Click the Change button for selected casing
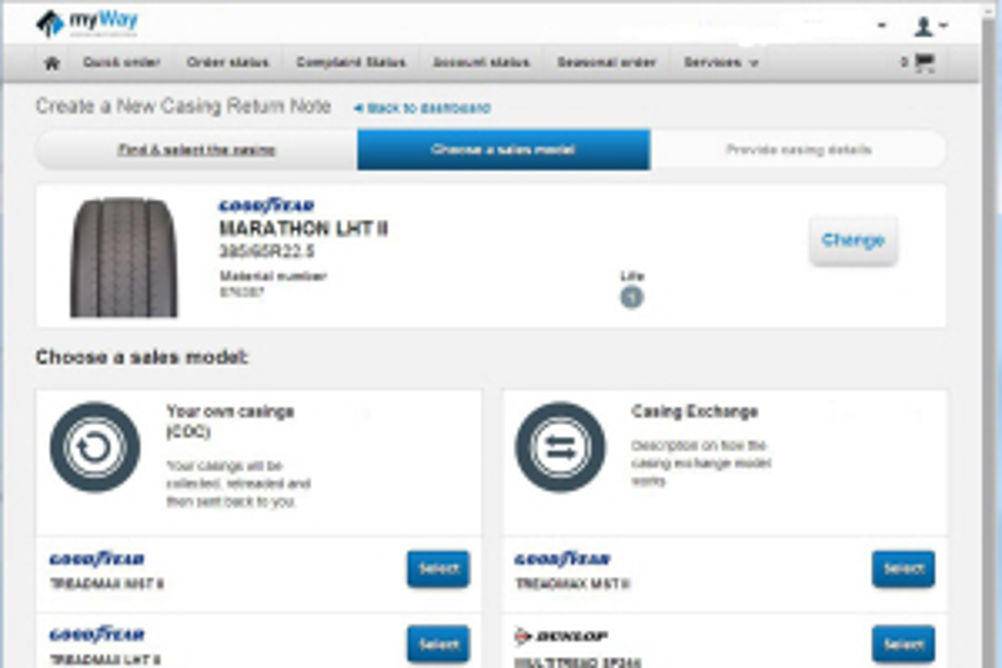Screen dimensions: 1002x668 point(853,240)
